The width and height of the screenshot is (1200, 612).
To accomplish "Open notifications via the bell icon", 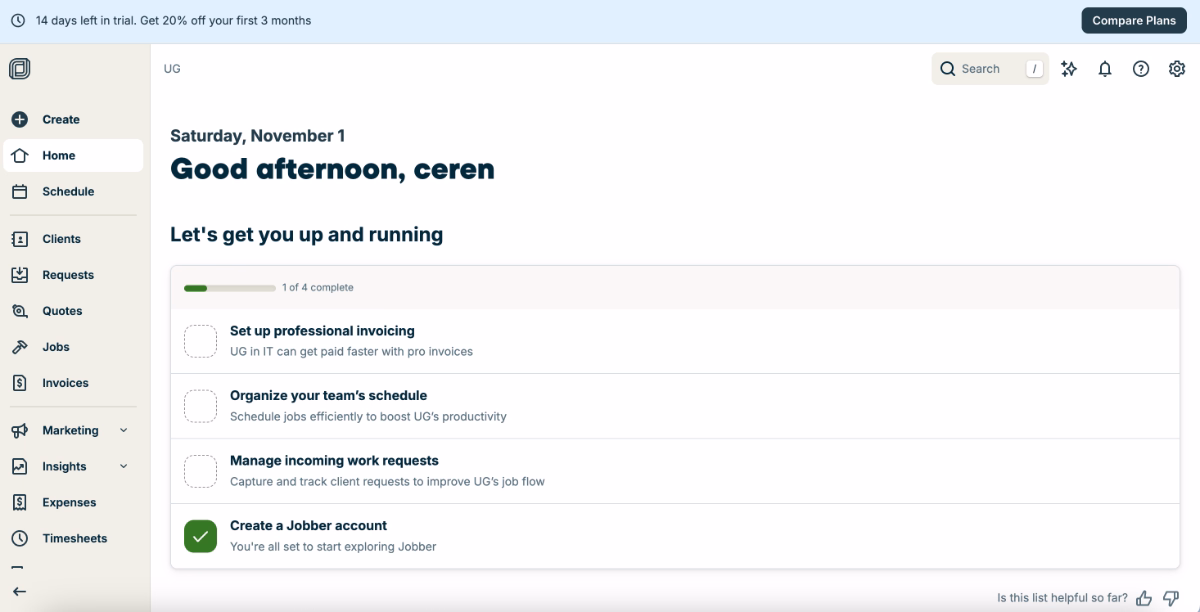I will [1105, 68].
